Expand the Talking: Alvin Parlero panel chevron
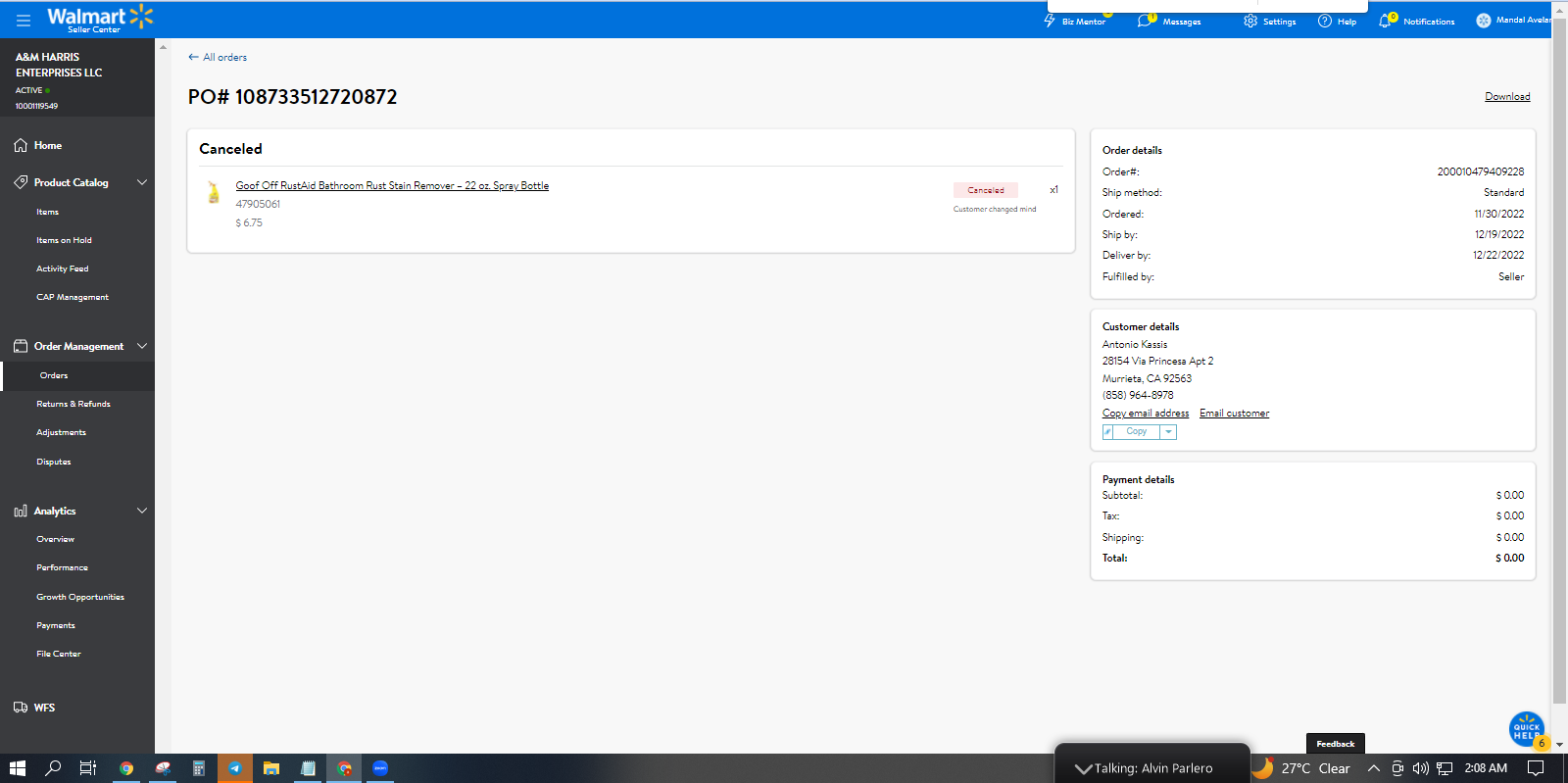 pyautogui.click(x=1083, y=768)
